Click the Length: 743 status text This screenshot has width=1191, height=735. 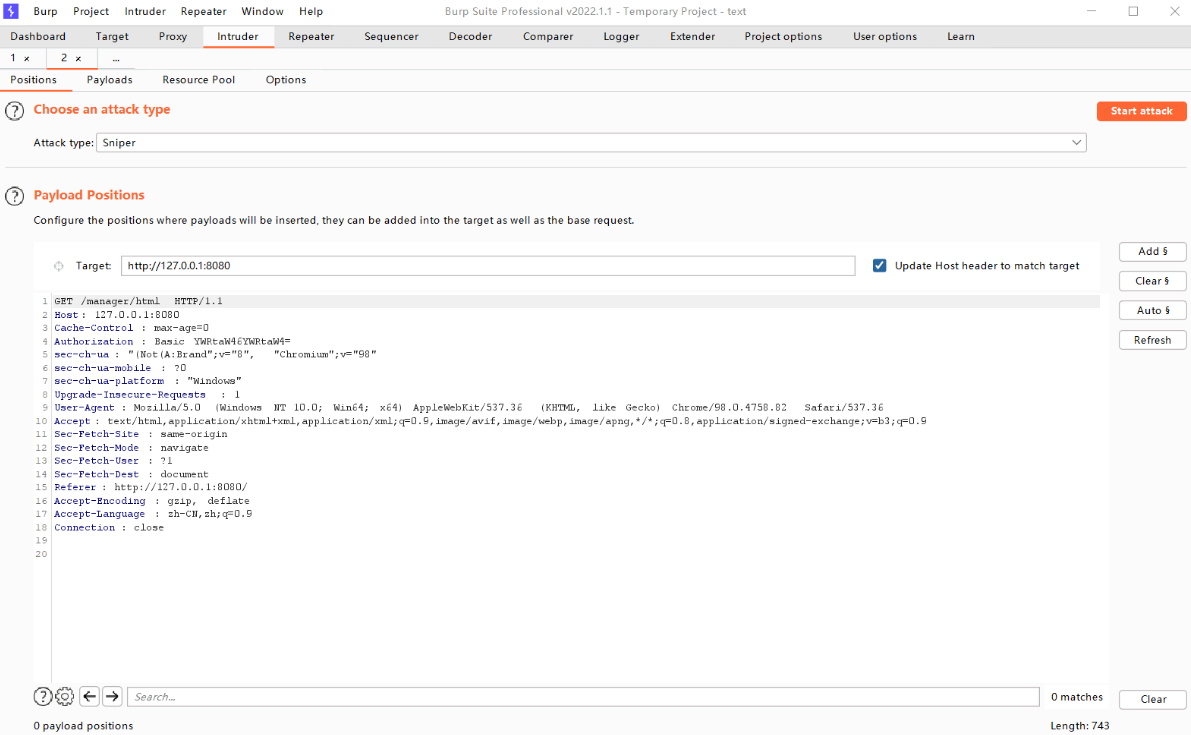tap(1079, 726)
